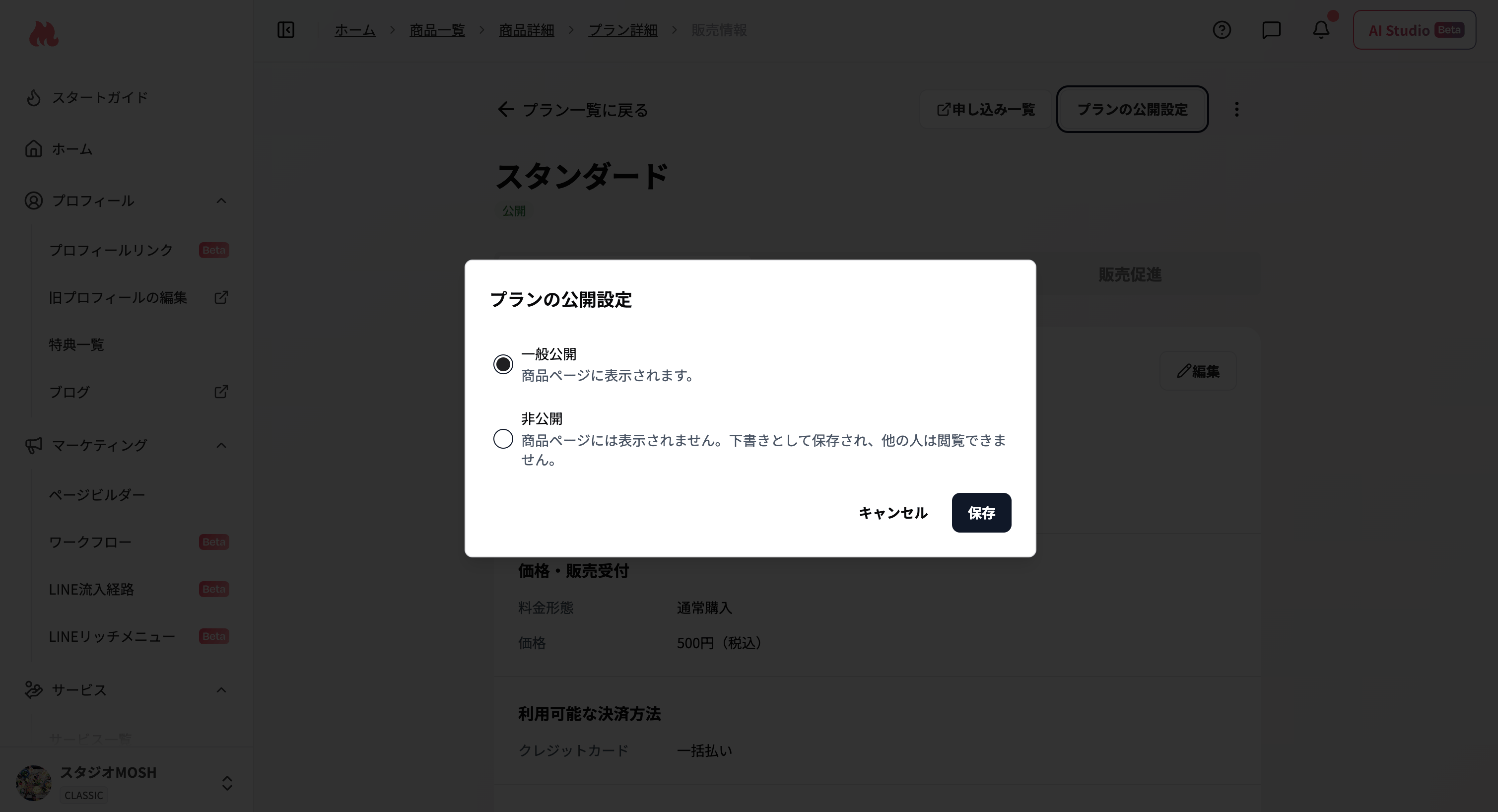1498x812 pixels.
Task: Select 非公開 radio button
Action: (x=503, y=439)
